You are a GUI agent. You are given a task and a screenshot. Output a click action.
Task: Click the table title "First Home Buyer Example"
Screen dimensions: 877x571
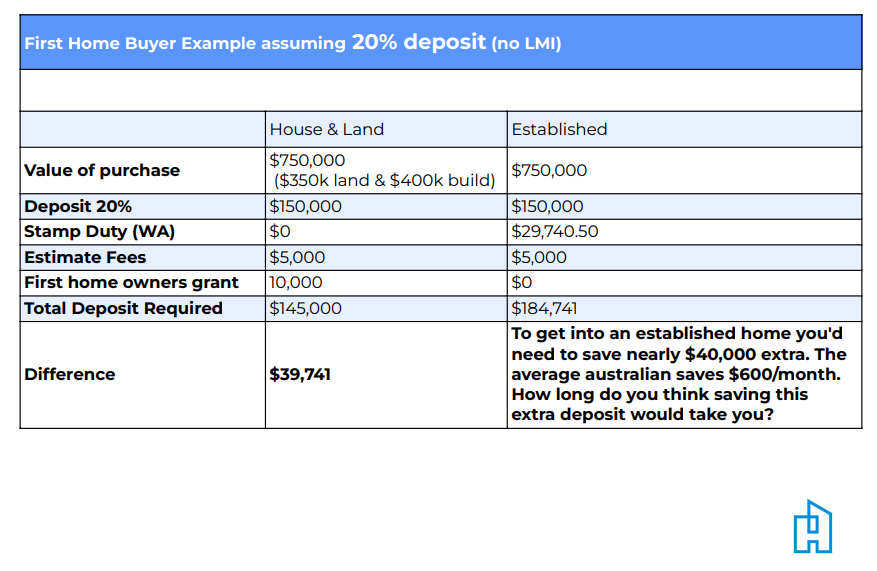coord(140,43)
